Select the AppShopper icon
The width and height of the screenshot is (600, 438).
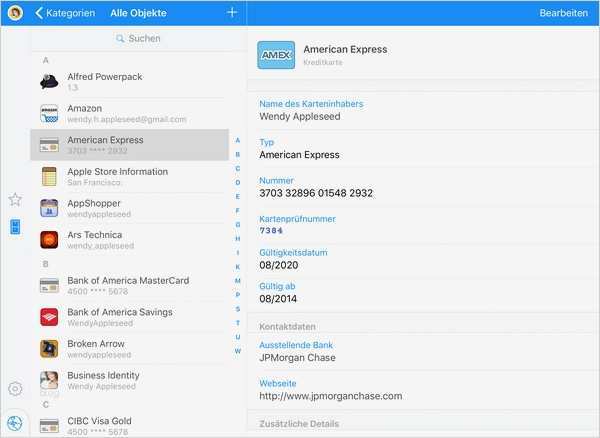49,208
